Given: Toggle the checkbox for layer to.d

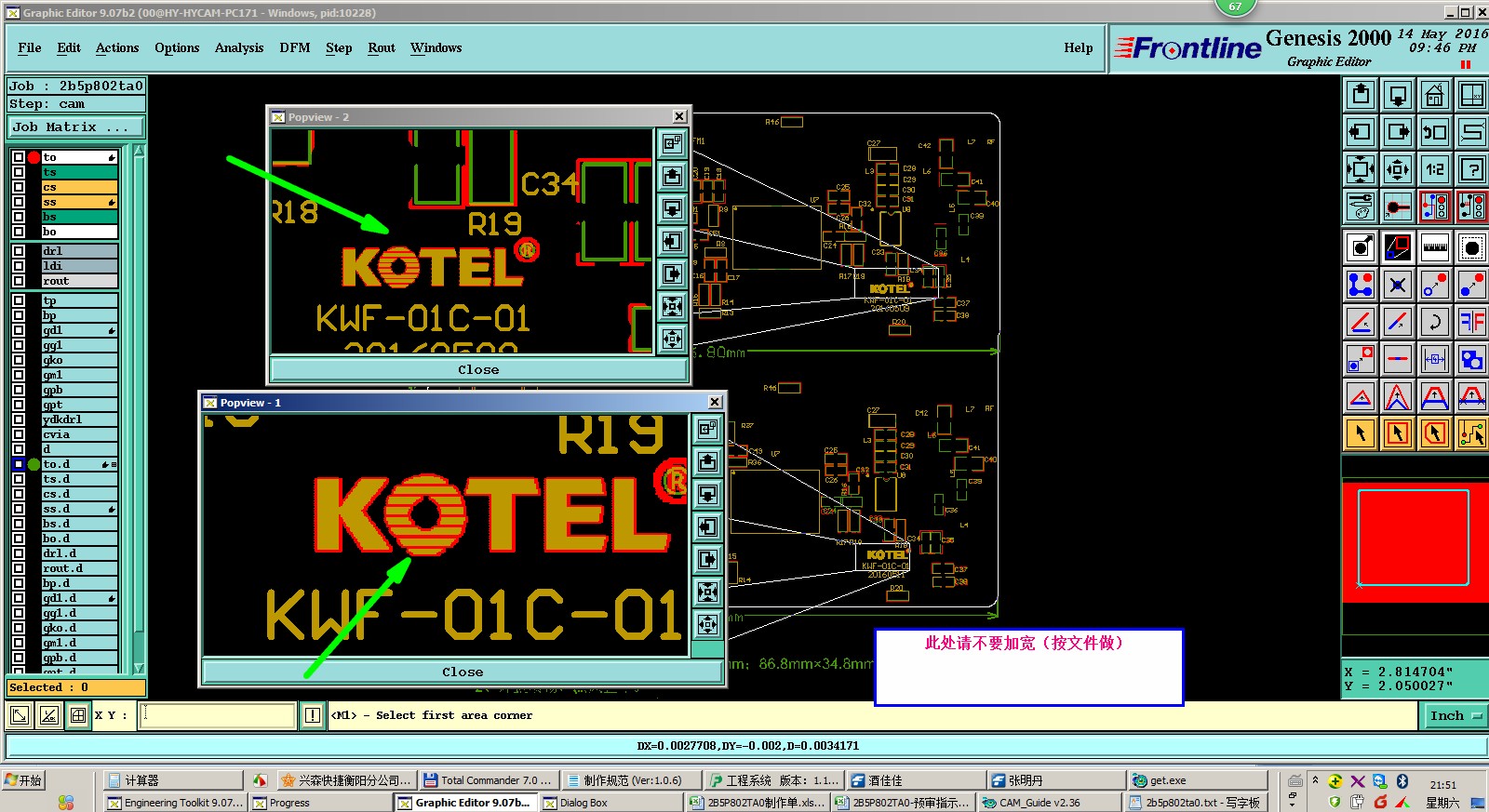Looking at the screenshot, I should click(x=19, y=464).
